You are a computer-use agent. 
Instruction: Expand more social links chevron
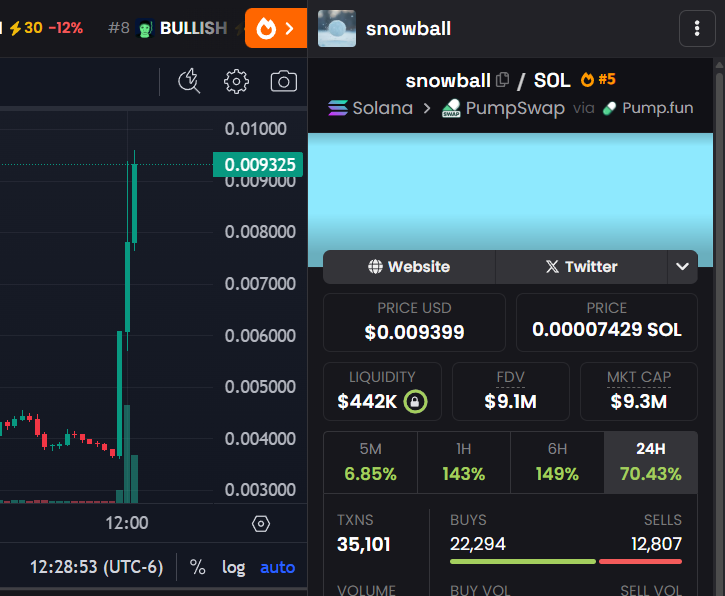(682, 267)
